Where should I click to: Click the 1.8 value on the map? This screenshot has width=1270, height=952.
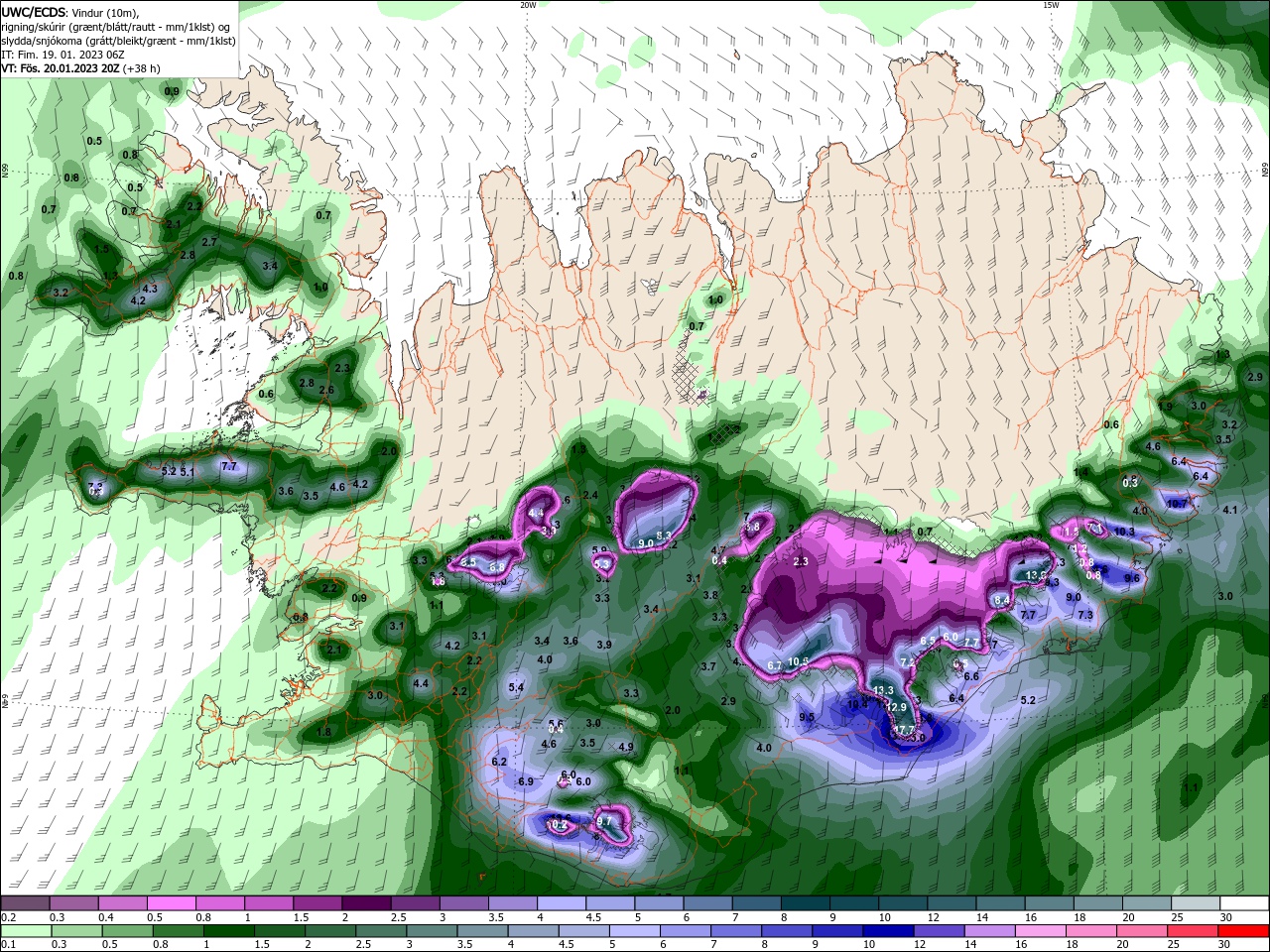(323, 732)
